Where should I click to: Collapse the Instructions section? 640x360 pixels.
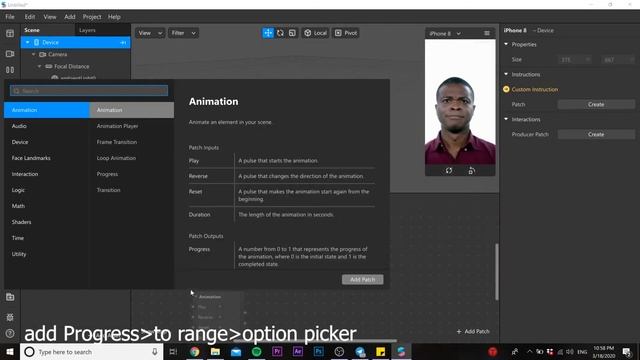pyautogui.click(x=506, y=74)
